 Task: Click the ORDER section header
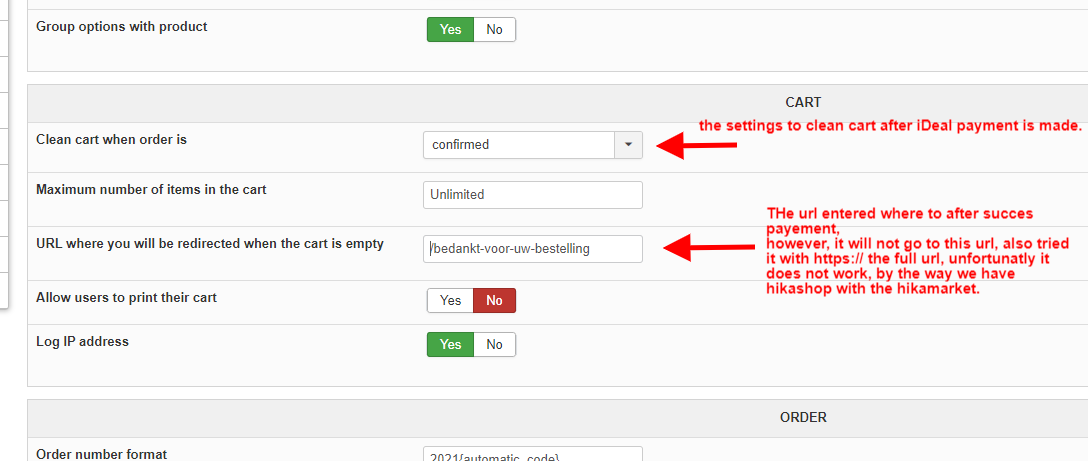[x=803, y=417]
